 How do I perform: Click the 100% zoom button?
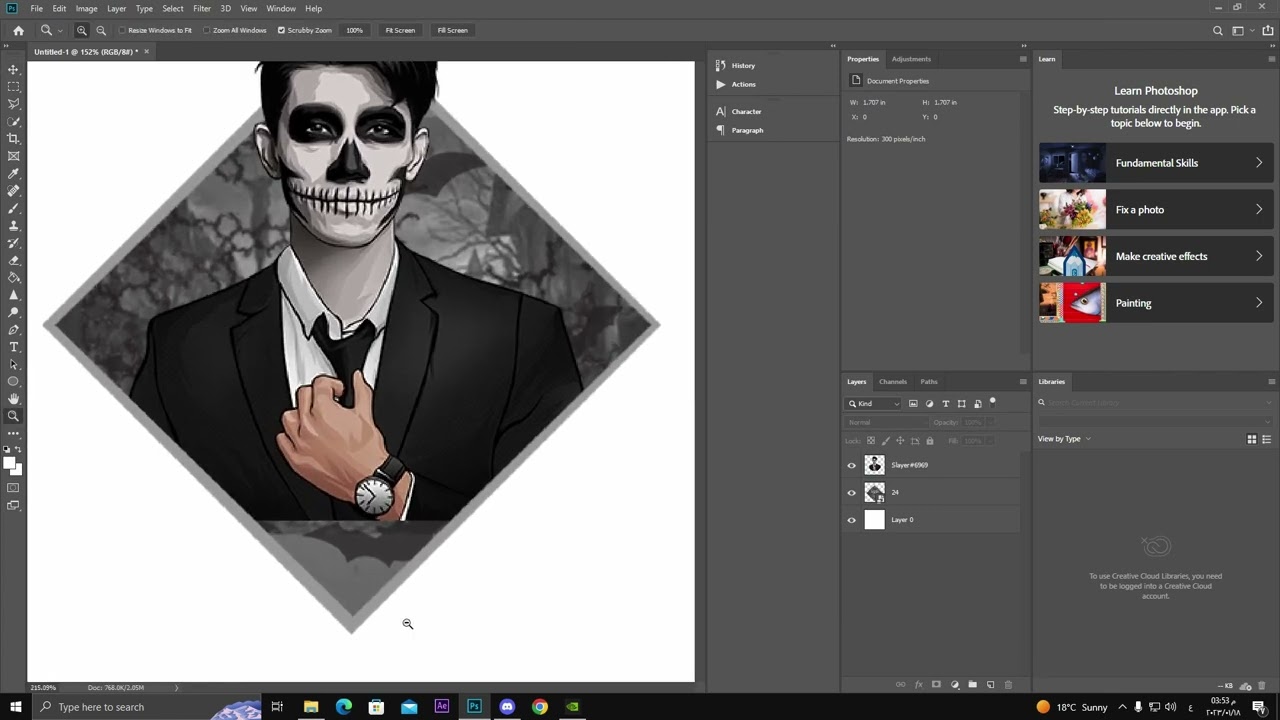pyautogui.click(x=354, y=30)
